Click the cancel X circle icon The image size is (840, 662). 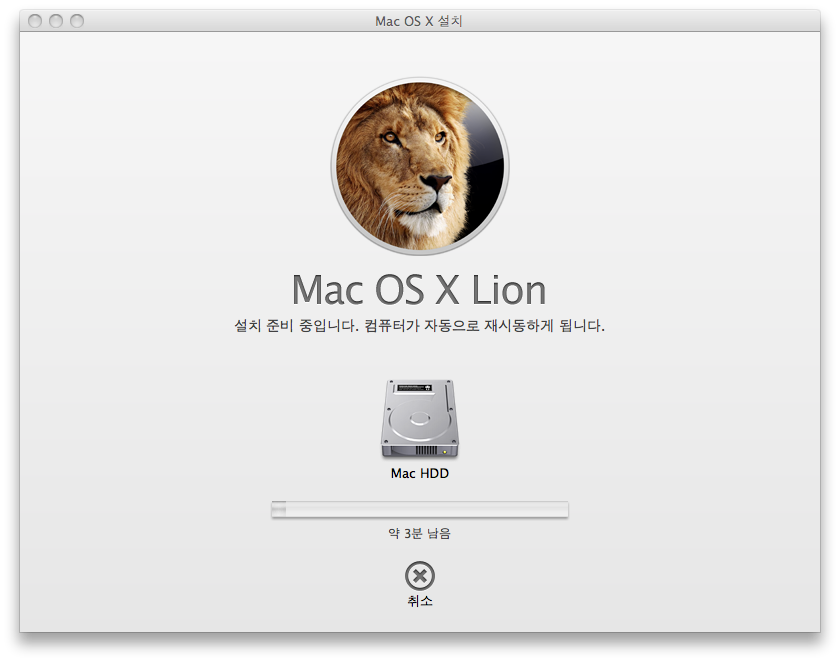pyautogui.click(x=419, y=576)
